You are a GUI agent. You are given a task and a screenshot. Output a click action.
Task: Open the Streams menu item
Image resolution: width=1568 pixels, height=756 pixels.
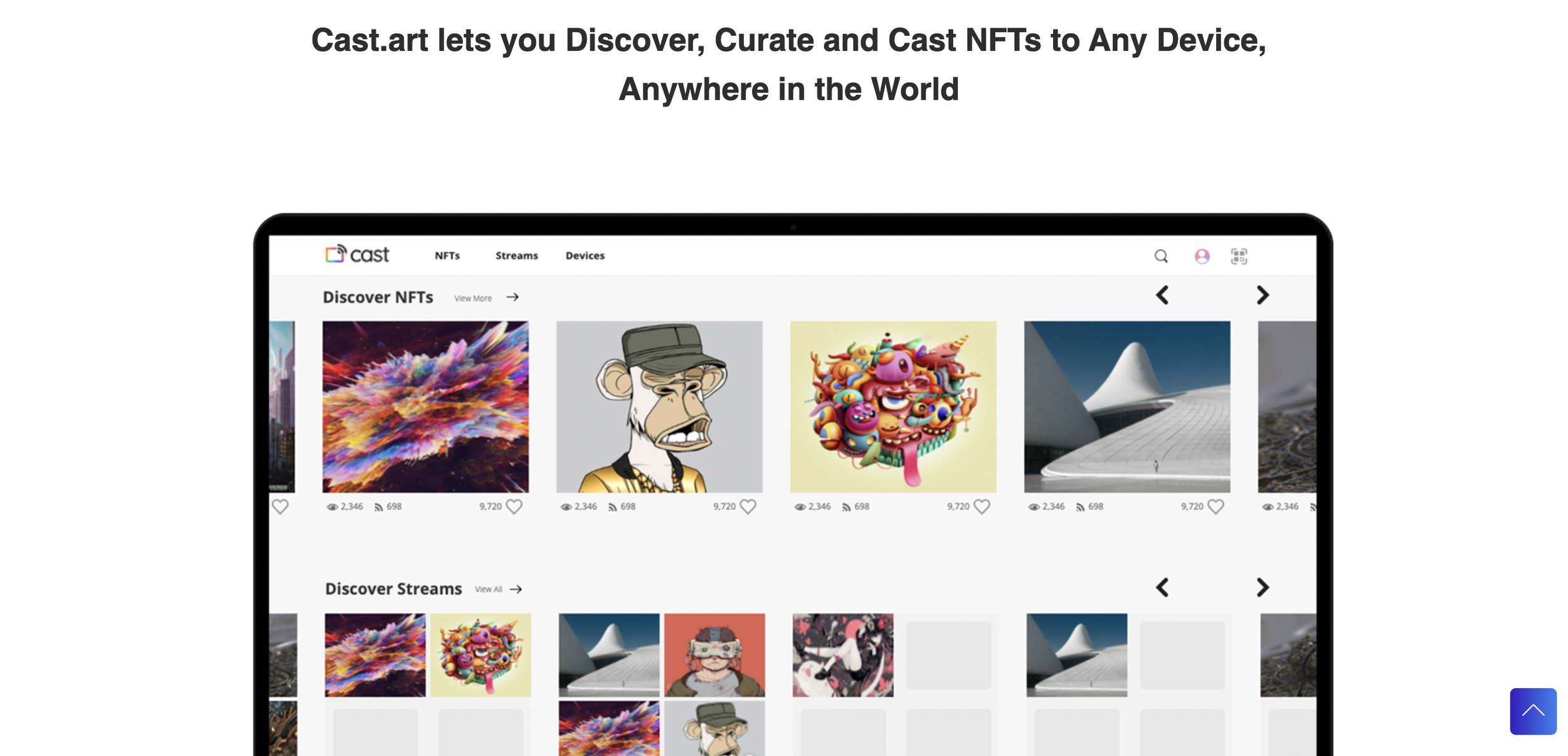[x=517, y=255]
